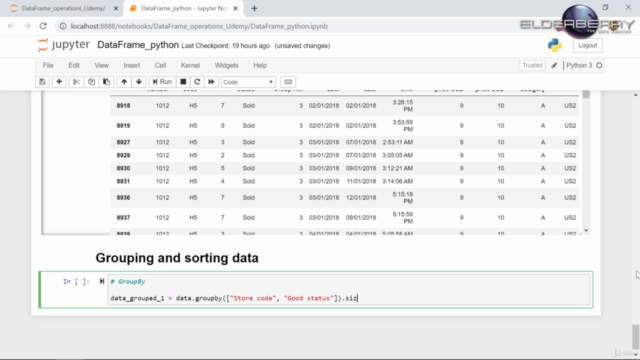Screen dimensions: 640x360
Task: Select row index 8929
Action: click(123, 156)
